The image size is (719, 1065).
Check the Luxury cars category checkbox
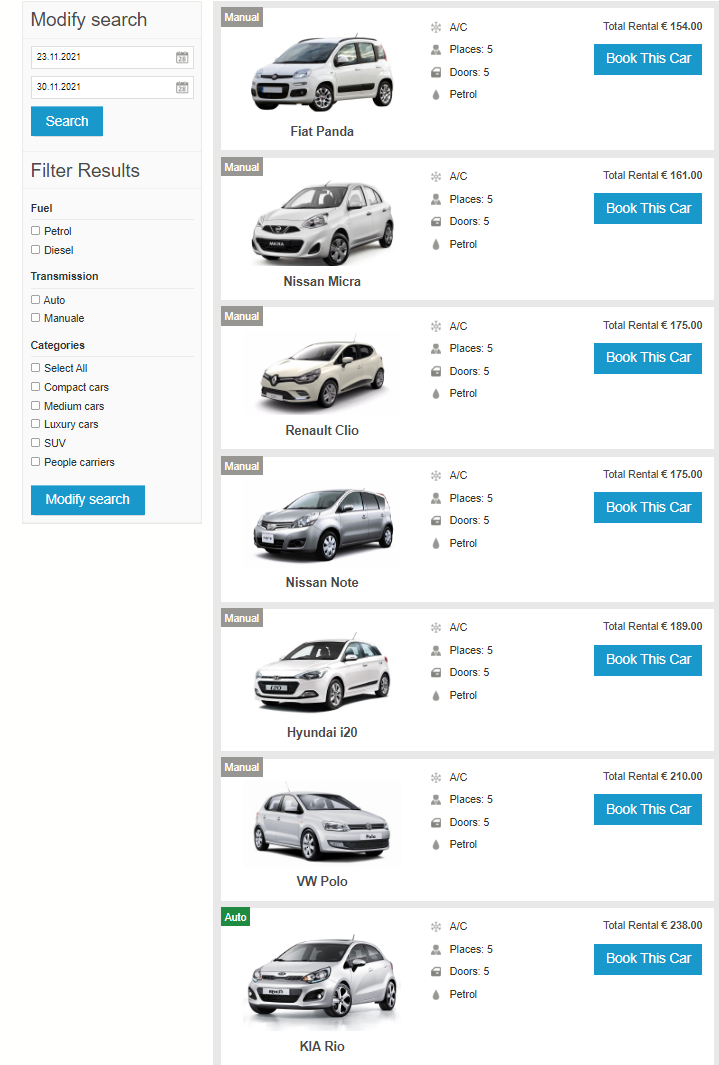click(x=35, y=424)
